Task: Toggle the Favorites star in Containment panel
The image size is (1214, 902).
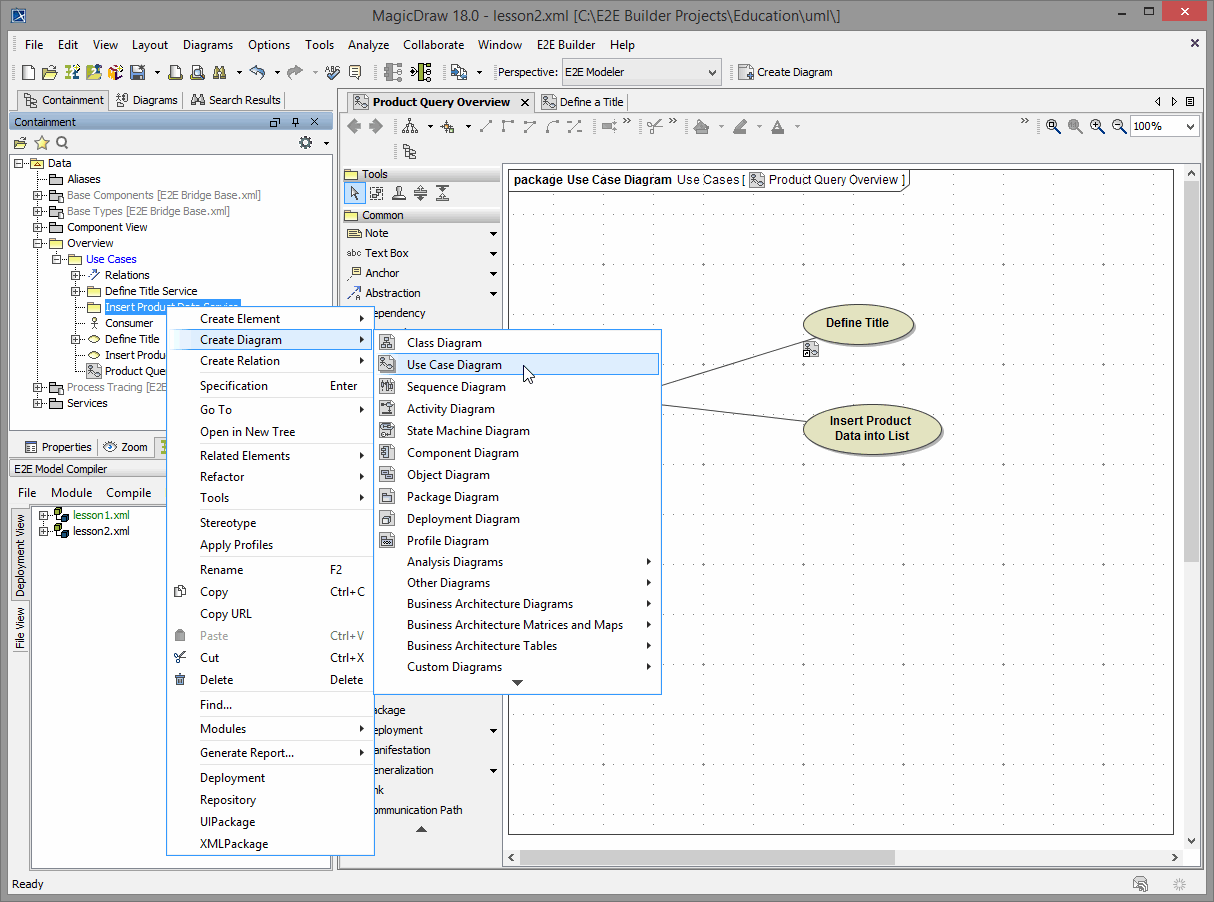Action: pos(41,142)
